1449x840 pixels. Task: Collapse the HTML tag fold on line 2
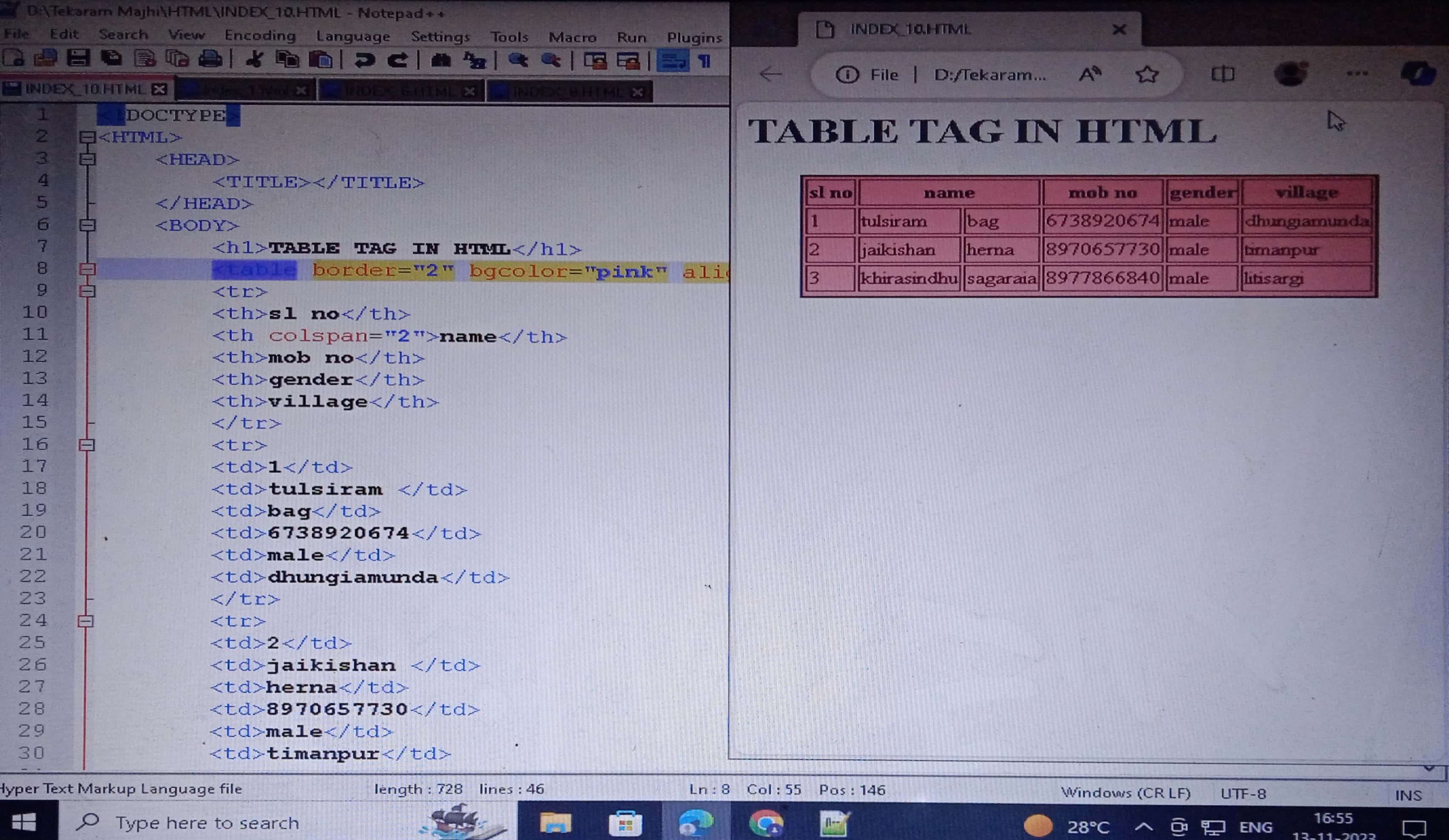pyautogui.click(x=88, y=137)
